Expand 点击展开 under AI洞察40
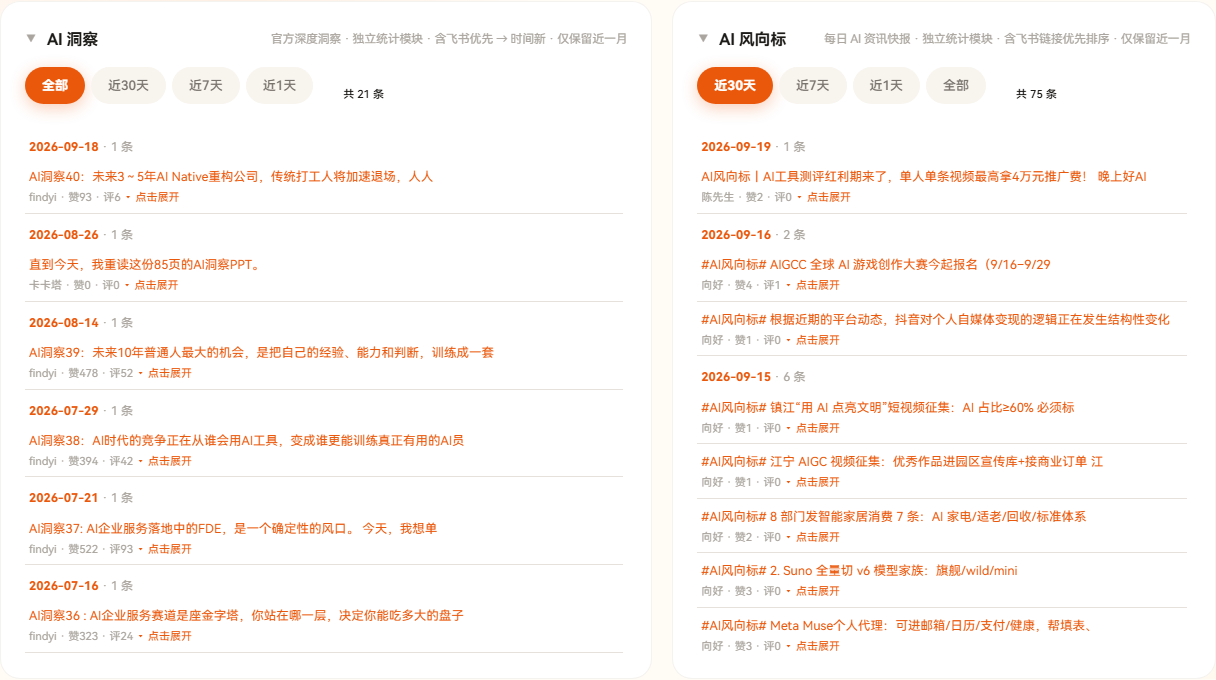This screenshot has width=1216, height=680. [x=157, y=197]
